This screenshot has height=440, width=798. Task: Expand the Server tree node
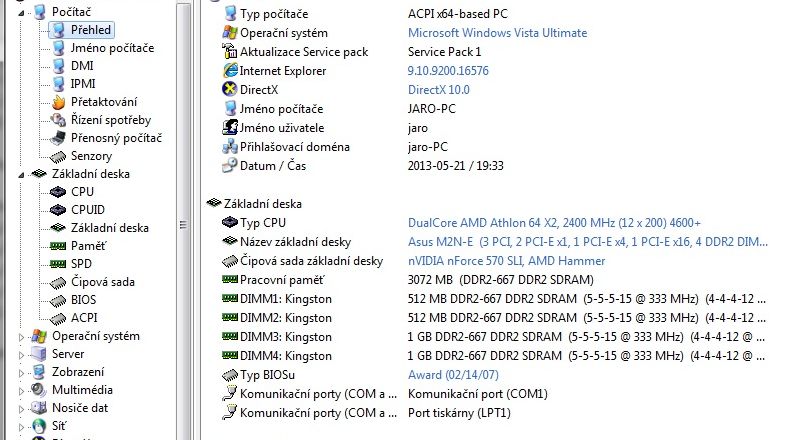(21, 355)
